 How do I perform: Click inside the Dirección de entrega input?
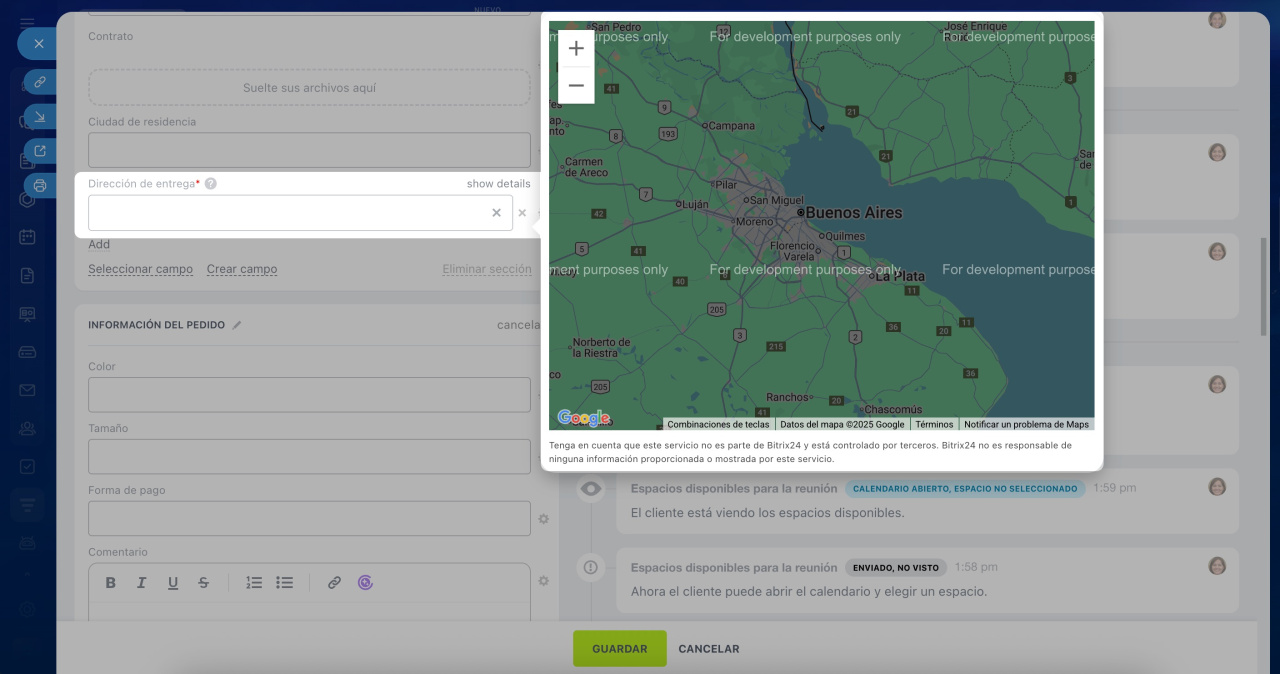[x=288, y=213]
